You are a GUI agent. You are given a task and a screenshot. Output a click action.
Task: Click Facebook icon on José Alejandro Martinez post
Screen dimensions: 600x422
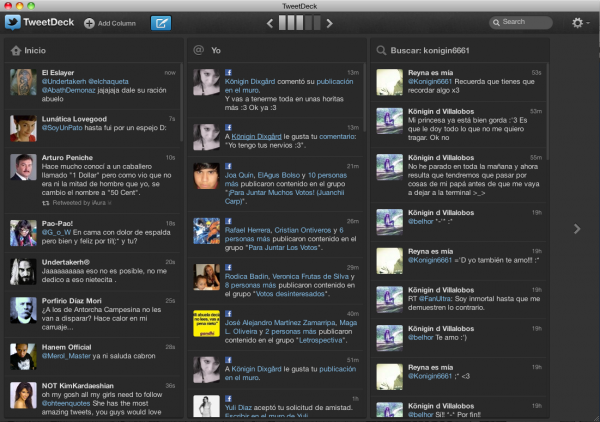tap(228, 314)
